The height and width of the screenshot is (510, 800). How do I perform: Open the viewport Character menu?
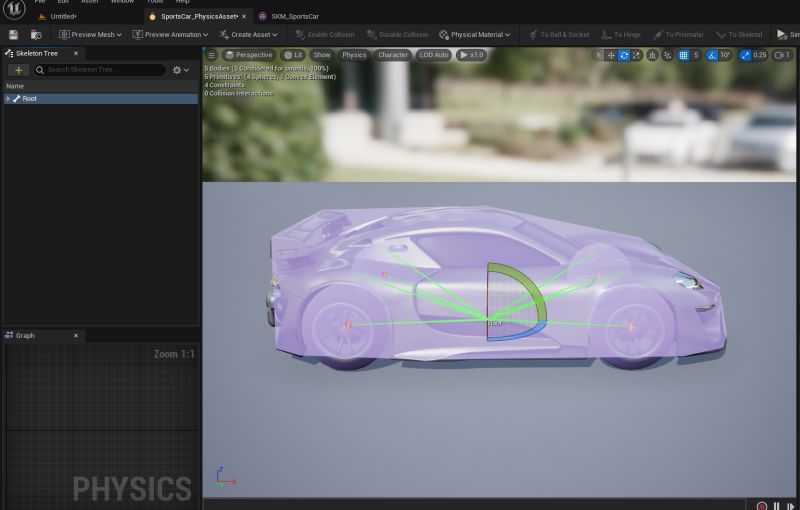coord(392,55)
